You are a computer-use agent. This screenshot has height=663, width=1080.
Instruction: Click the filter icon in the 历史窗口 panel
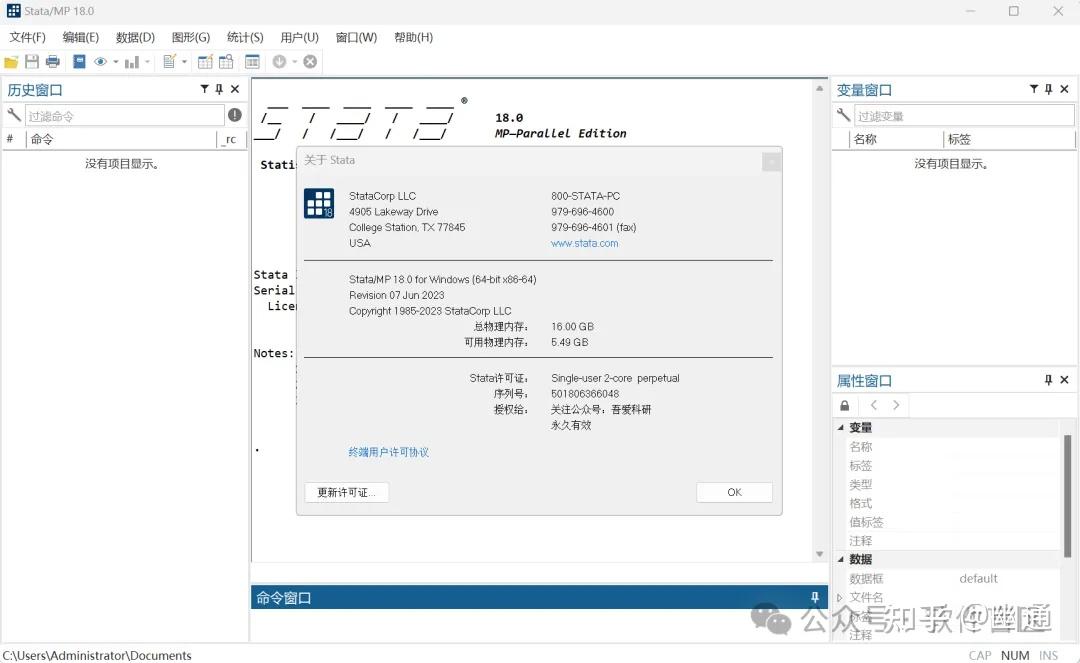coord(204,89)
